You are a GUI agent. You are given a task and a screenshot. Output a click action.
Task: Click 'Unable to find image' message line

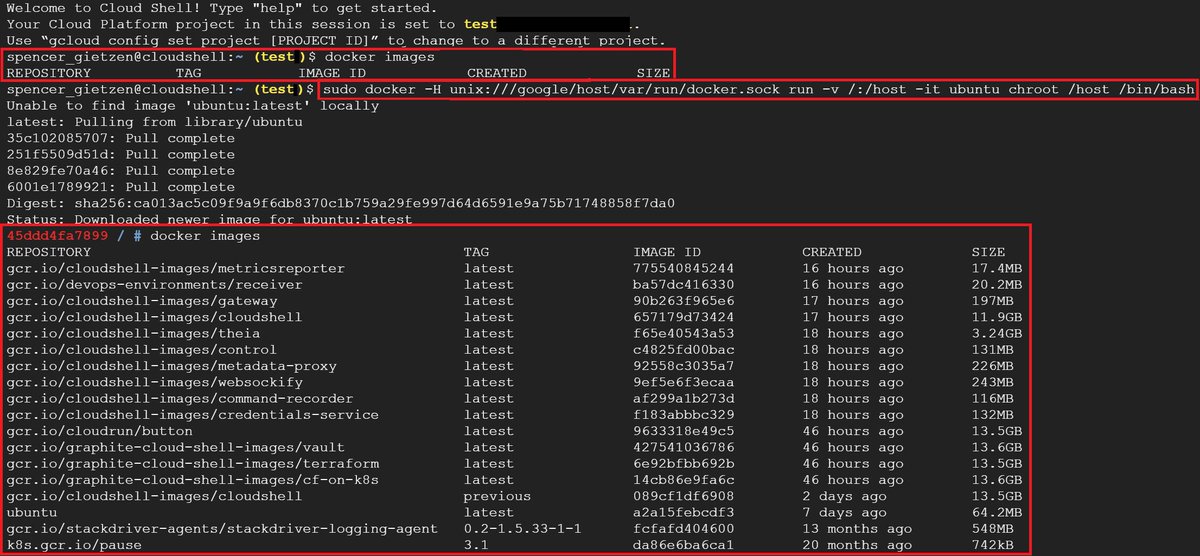tap(192, 105)
